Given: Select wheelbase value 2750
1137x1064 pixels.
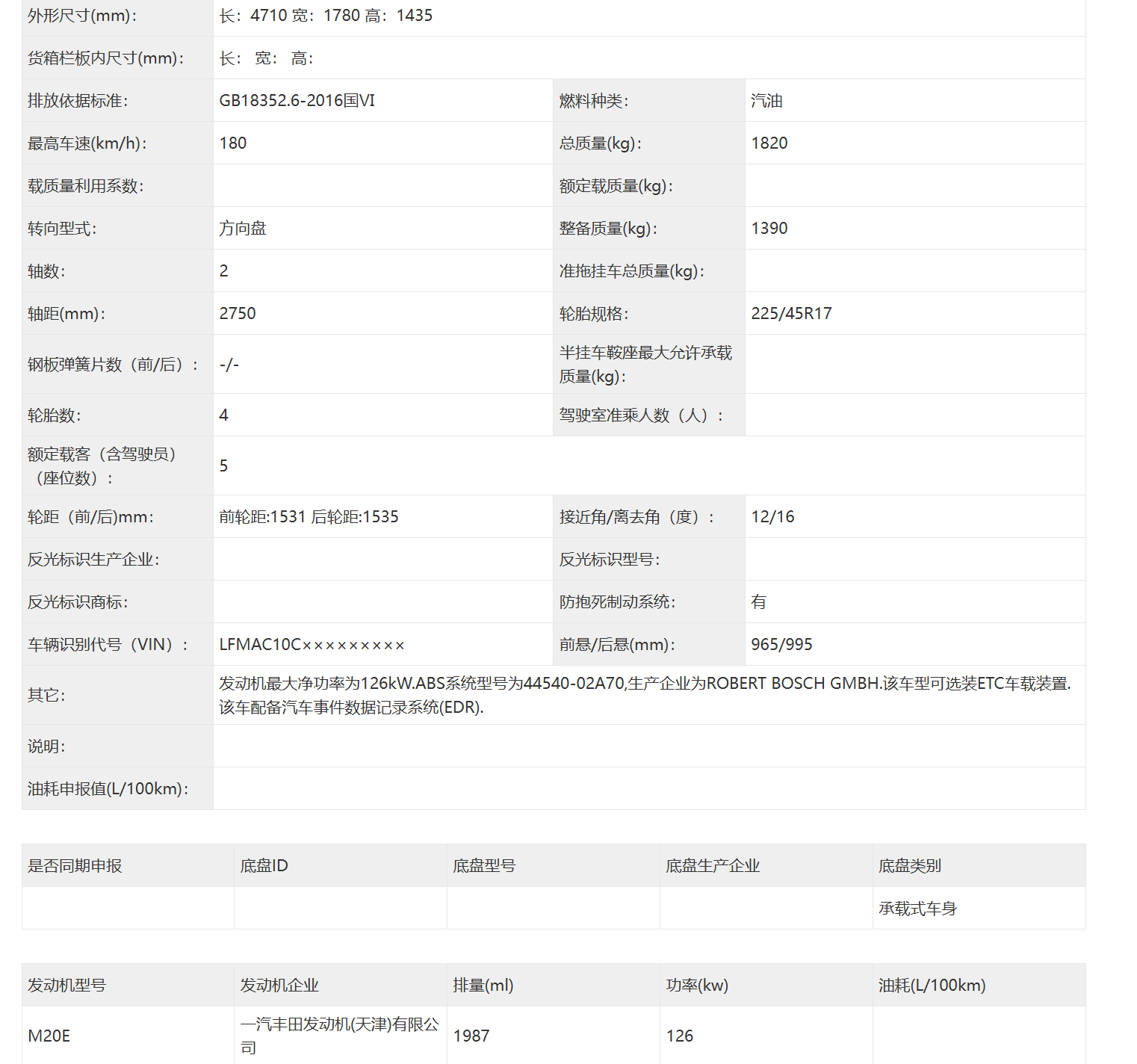Looking at the screenshot, I should tap(238, 313).
